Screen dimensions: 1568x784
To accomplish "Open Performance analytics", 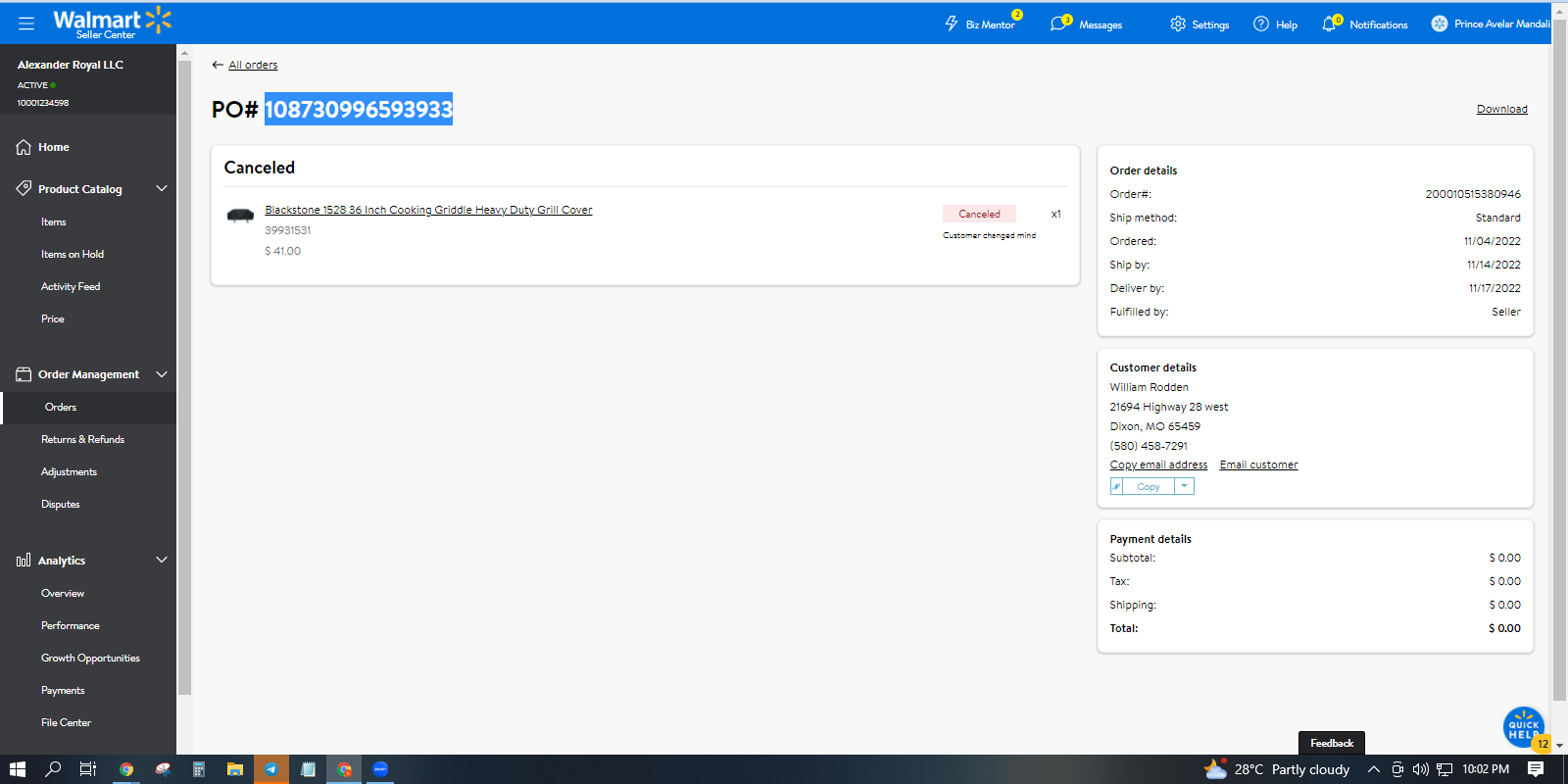I will click(71, 625).
